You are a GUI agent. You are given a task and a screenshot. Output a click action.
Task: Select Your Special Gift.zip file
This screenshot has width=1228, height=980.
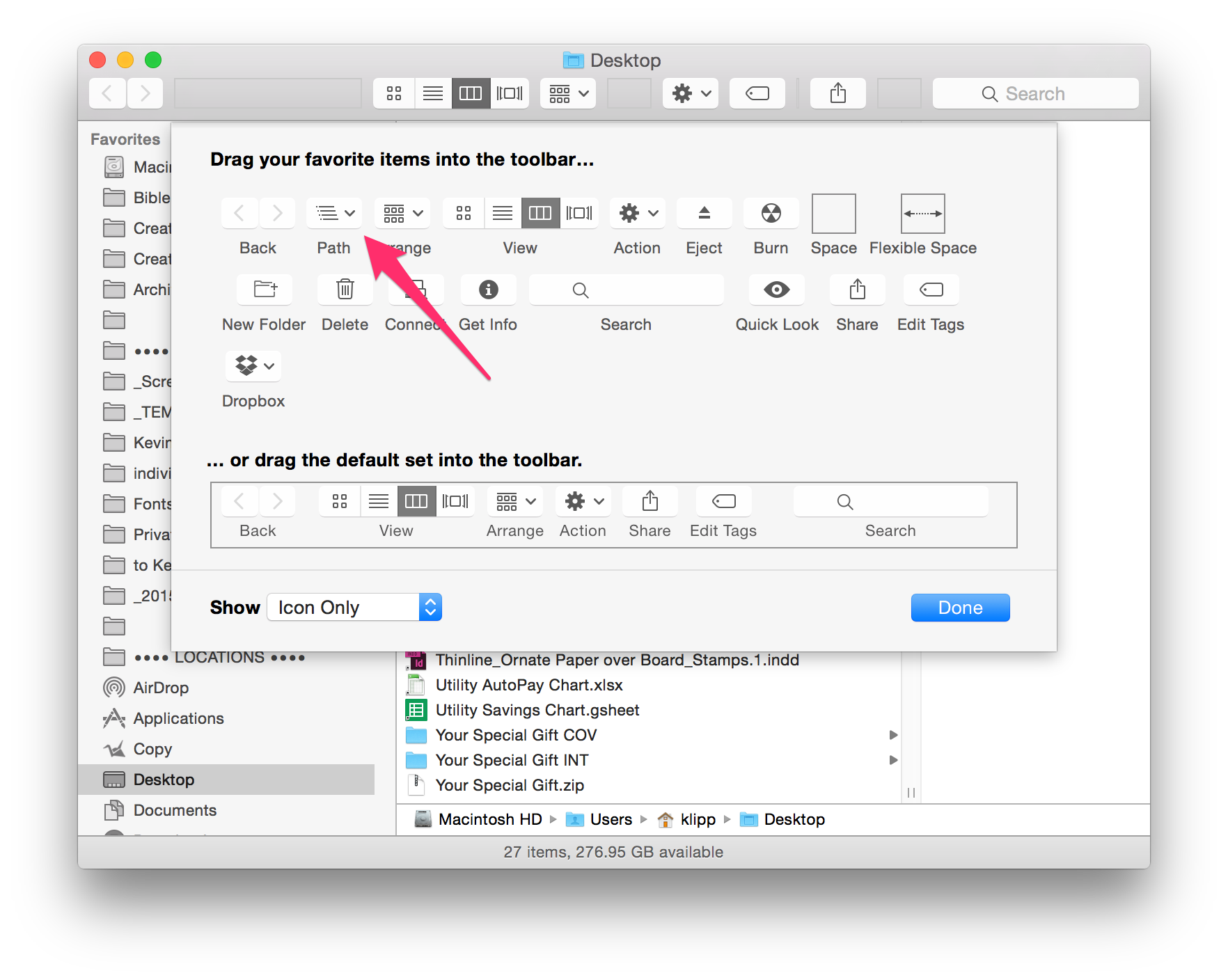pos(510,785)
